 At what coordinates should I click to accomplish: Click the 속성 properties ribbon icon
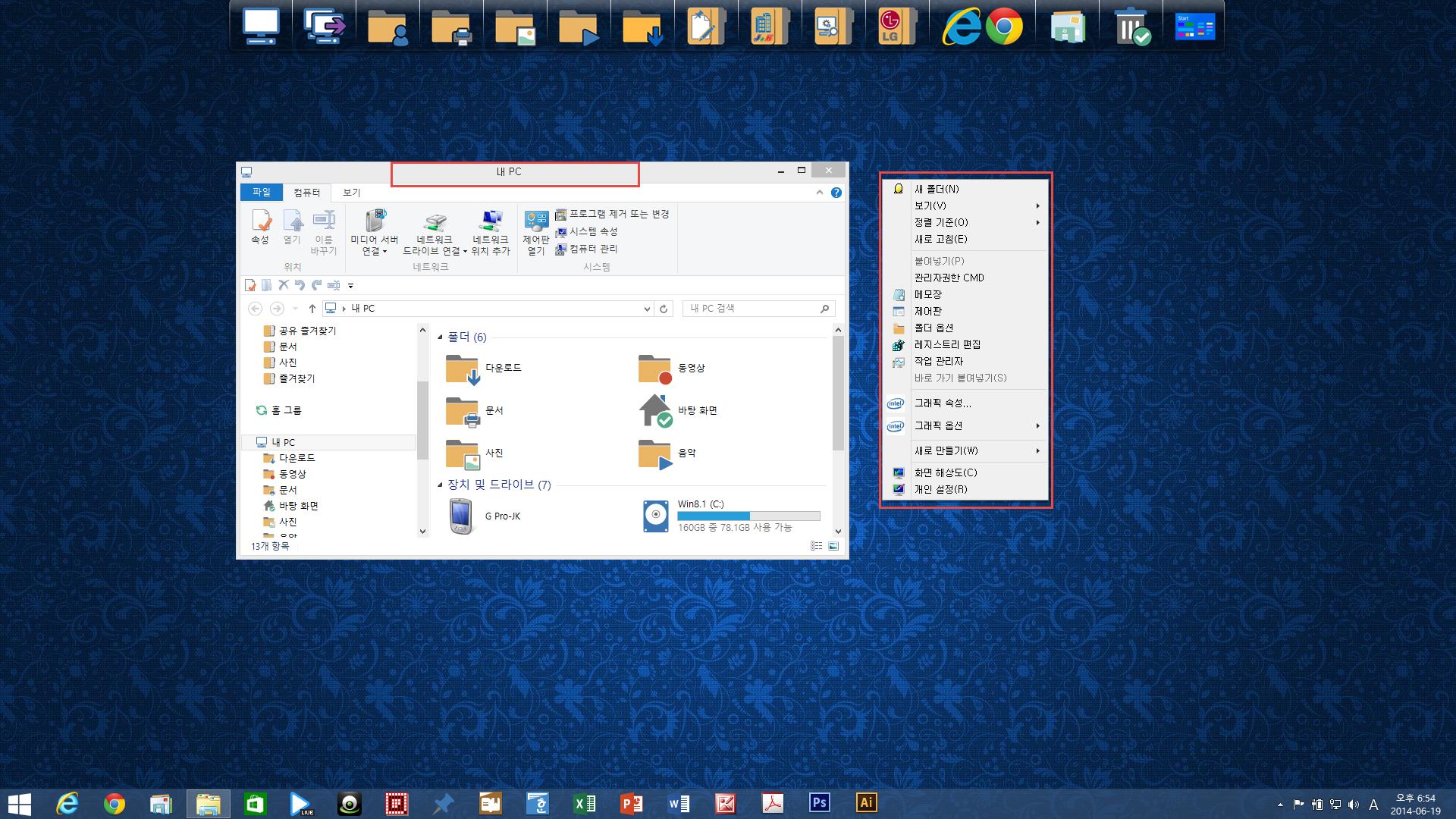(260, 227)
